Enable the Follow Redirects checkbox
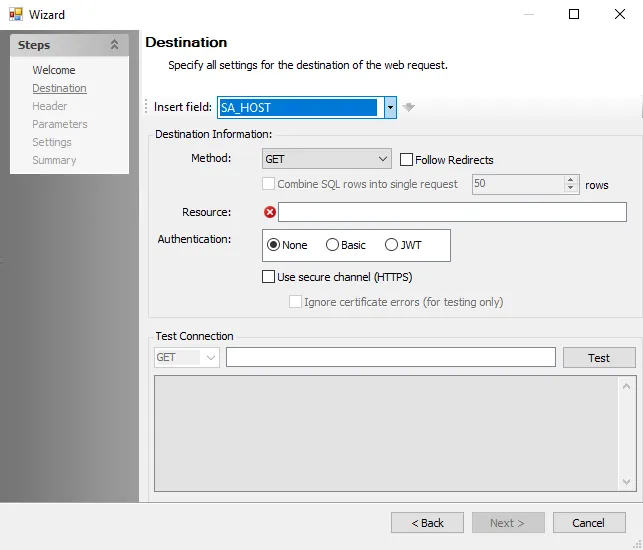The width and height of the screenshot is (643, 550). (406, 160)
